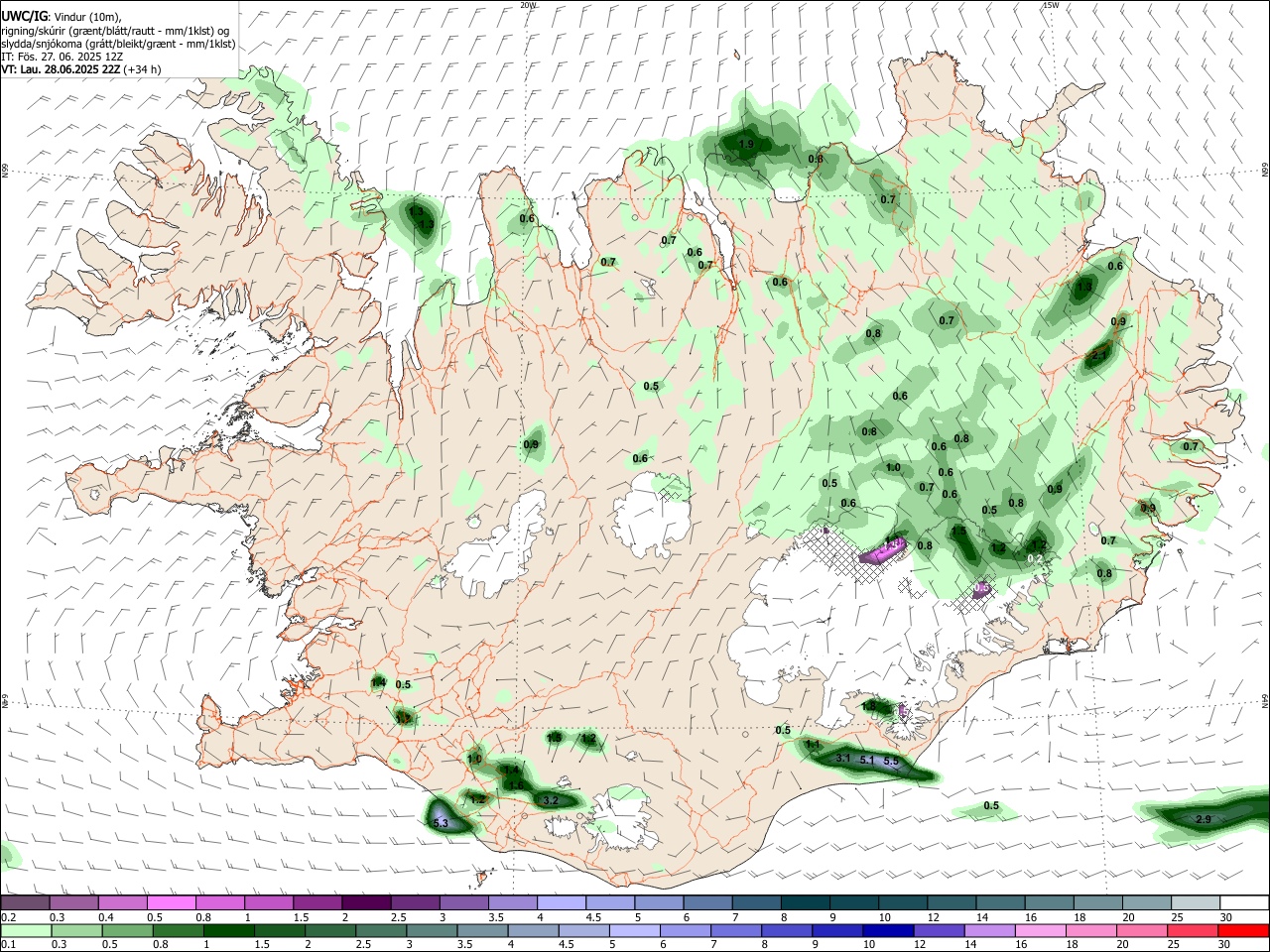
Task: Click the 'UWC/IG: Vindur (10m)' title text
Action: [61, 16]
